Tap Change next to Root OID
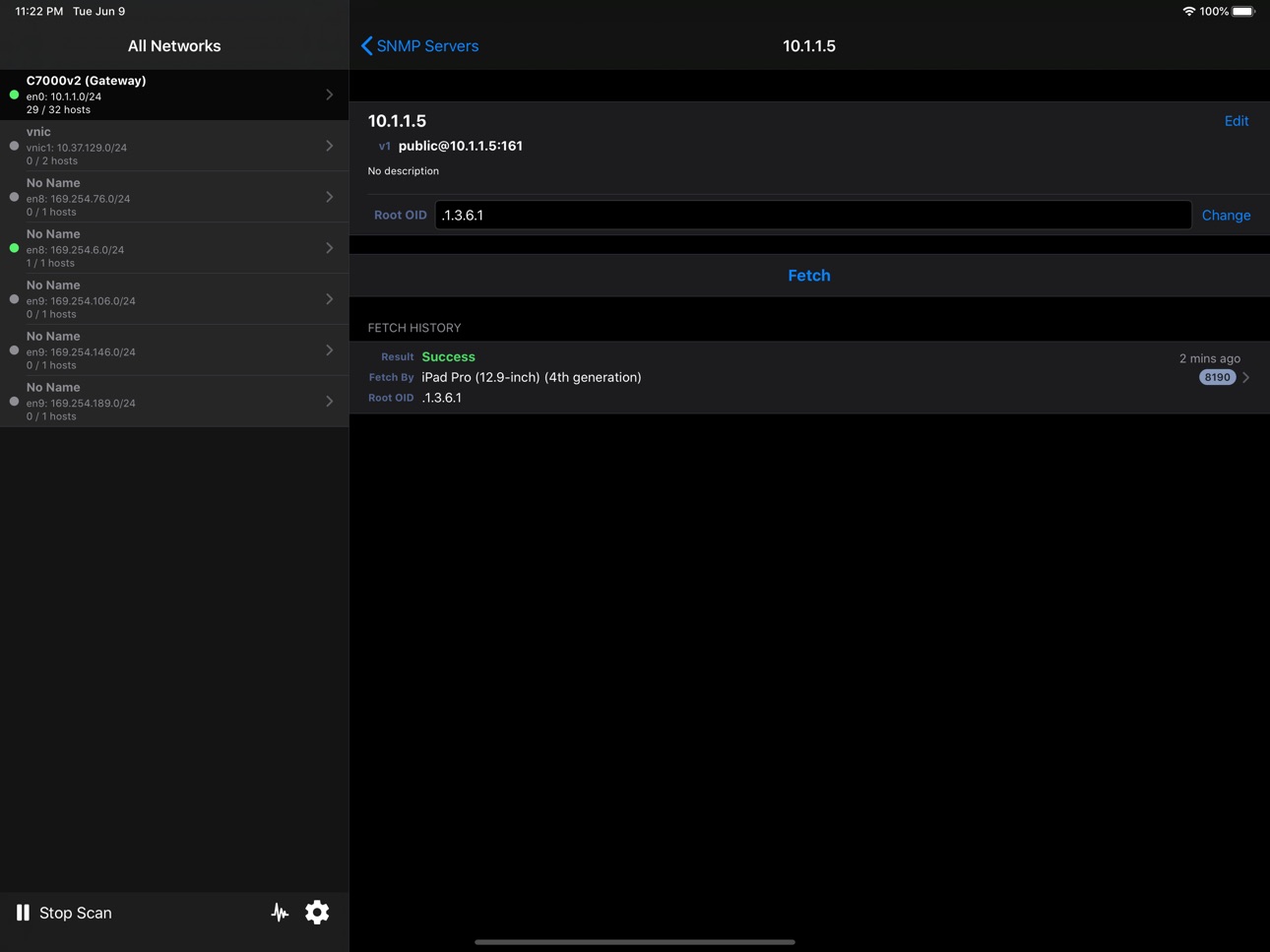 [x=1226, y=216]
